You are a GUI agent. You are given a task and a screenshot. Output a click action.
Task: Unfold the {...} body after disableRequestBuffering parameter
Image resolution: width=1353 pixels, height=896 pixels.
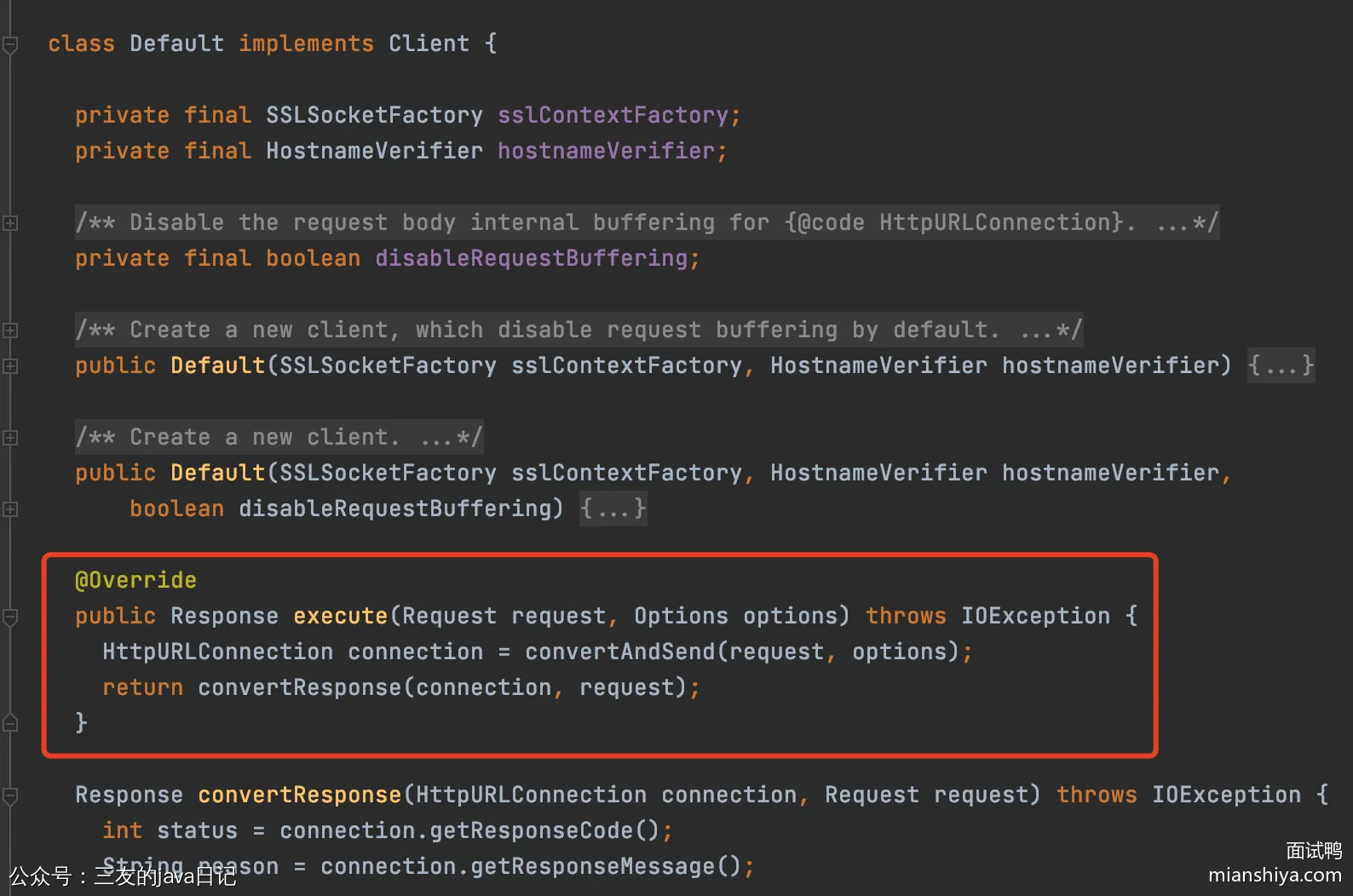[613, 509]
